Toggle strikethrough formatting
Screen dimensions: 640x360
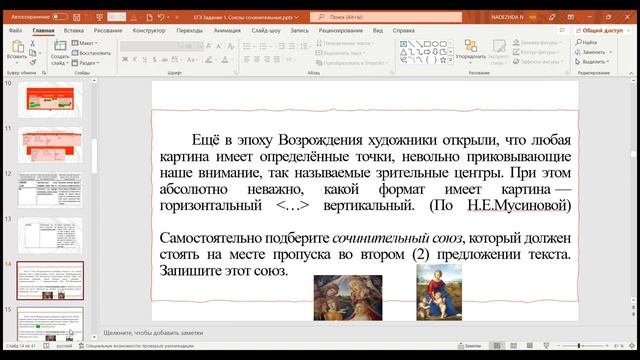pyautogui.click(x=164, y=60)
